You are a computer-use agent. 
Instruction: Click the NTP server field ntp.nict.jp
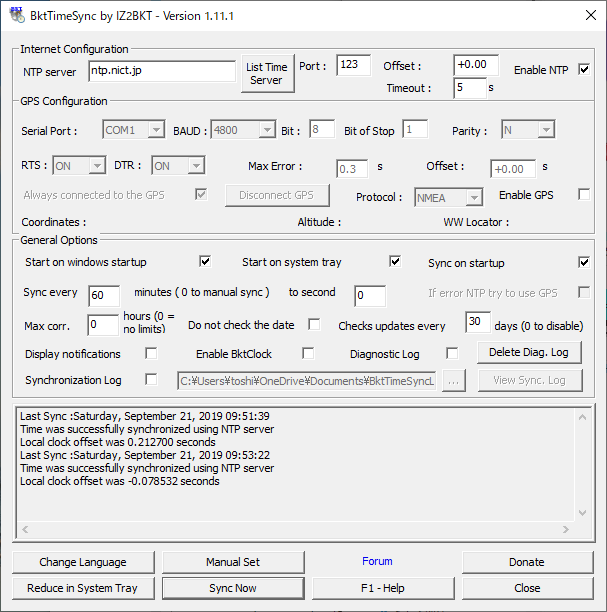point(162,71)
